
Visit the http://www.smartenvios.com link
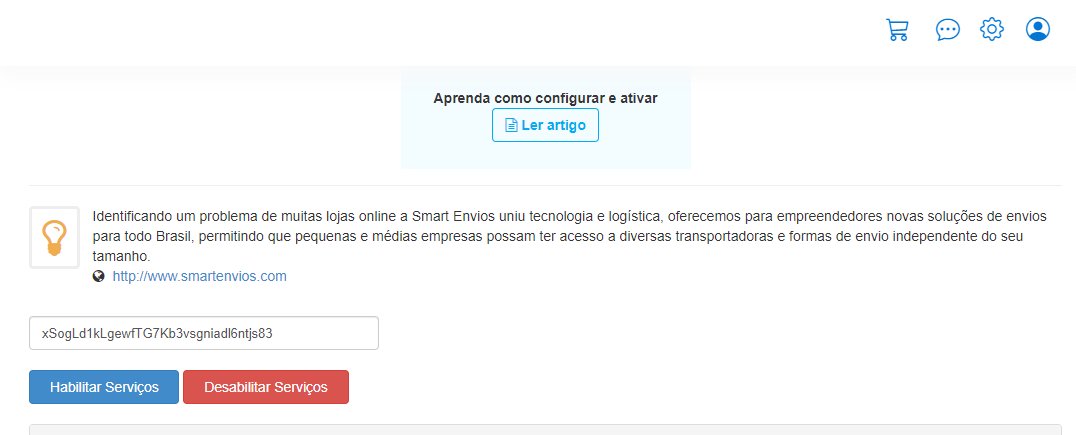point(199,277)
